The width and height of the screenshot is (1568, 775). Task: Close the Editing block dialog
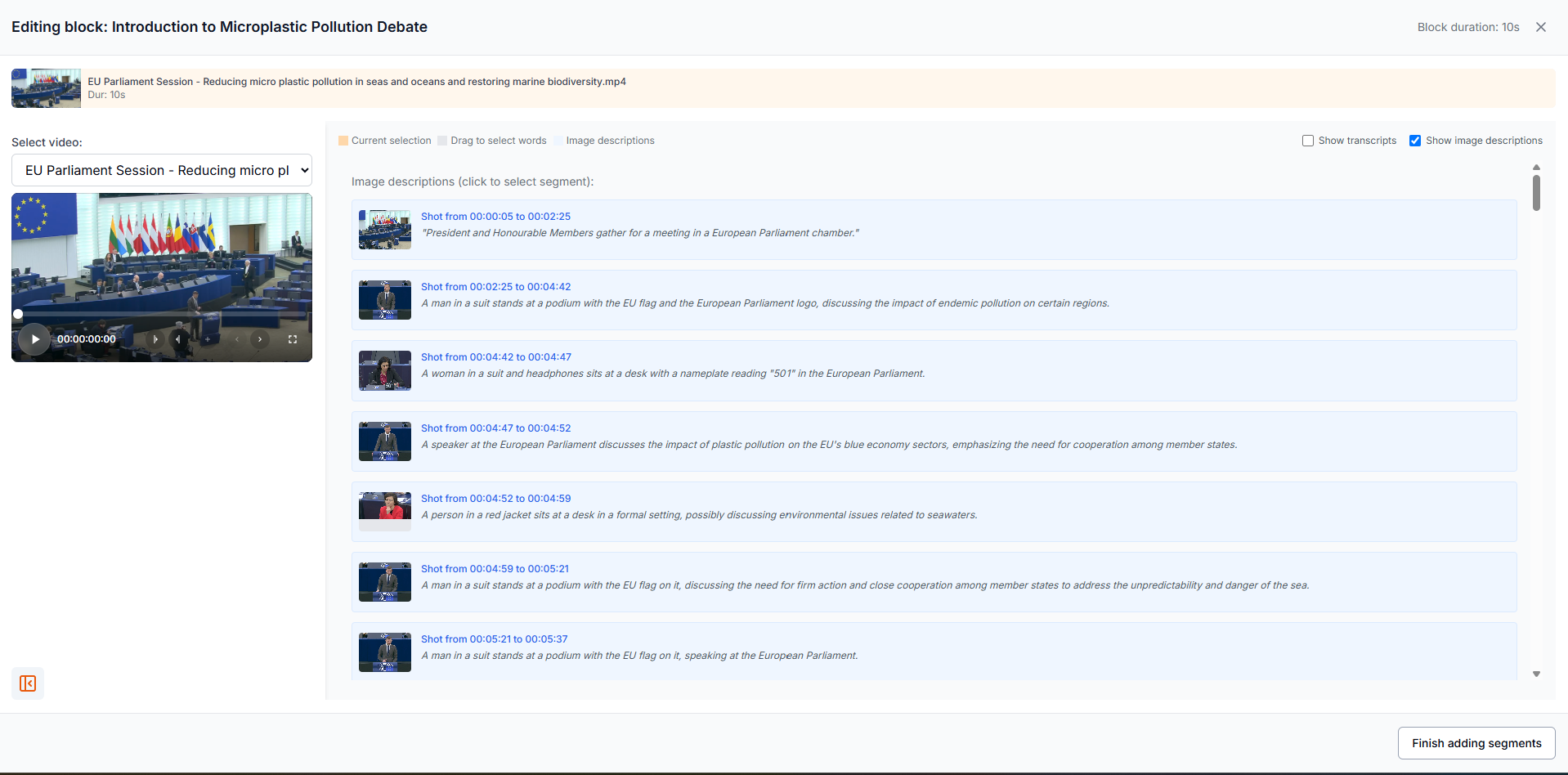point(1540,27)
